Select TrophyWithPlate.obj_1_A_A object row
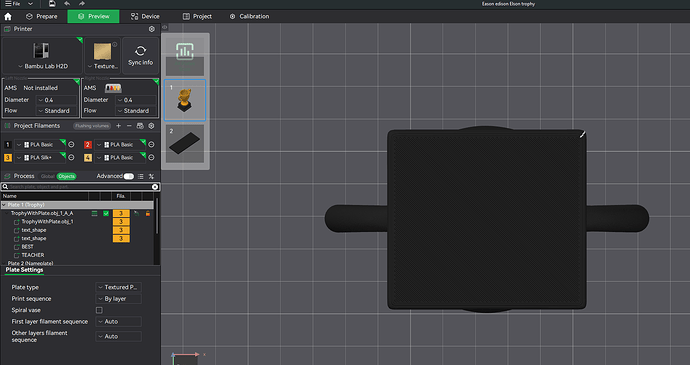This screenshot has height=365, width=690. click(42, 213)
